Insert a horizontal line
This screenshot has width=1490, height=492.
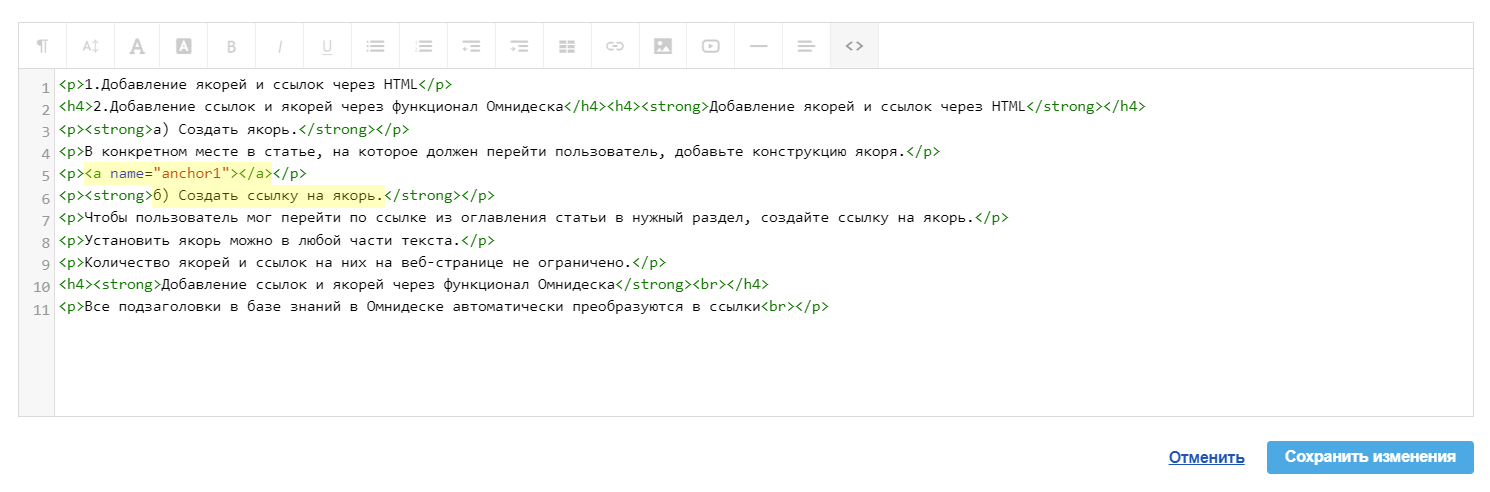tap(759, 46)
